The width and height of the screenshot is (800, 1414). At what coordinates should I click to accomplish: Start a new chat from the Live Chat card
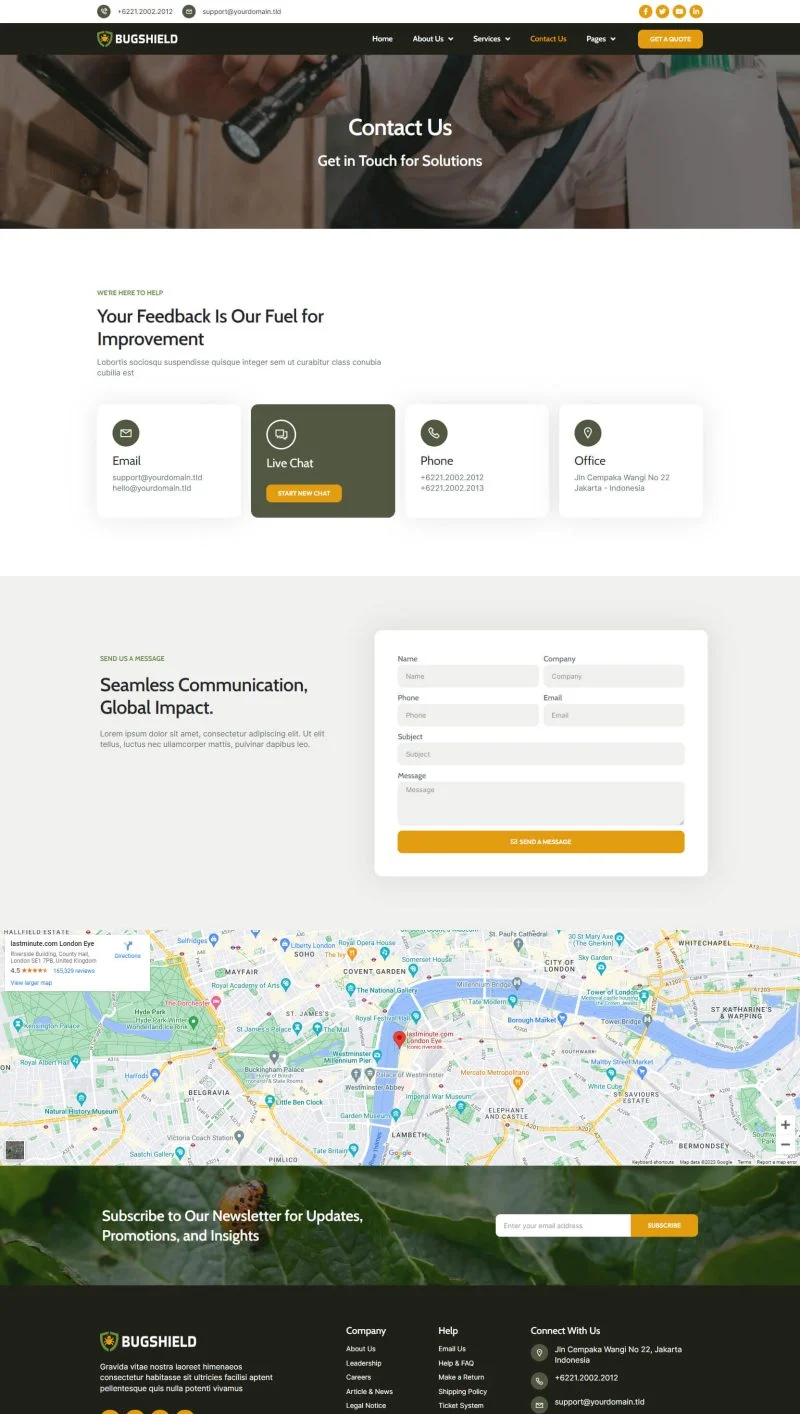(x=304, y=493)
